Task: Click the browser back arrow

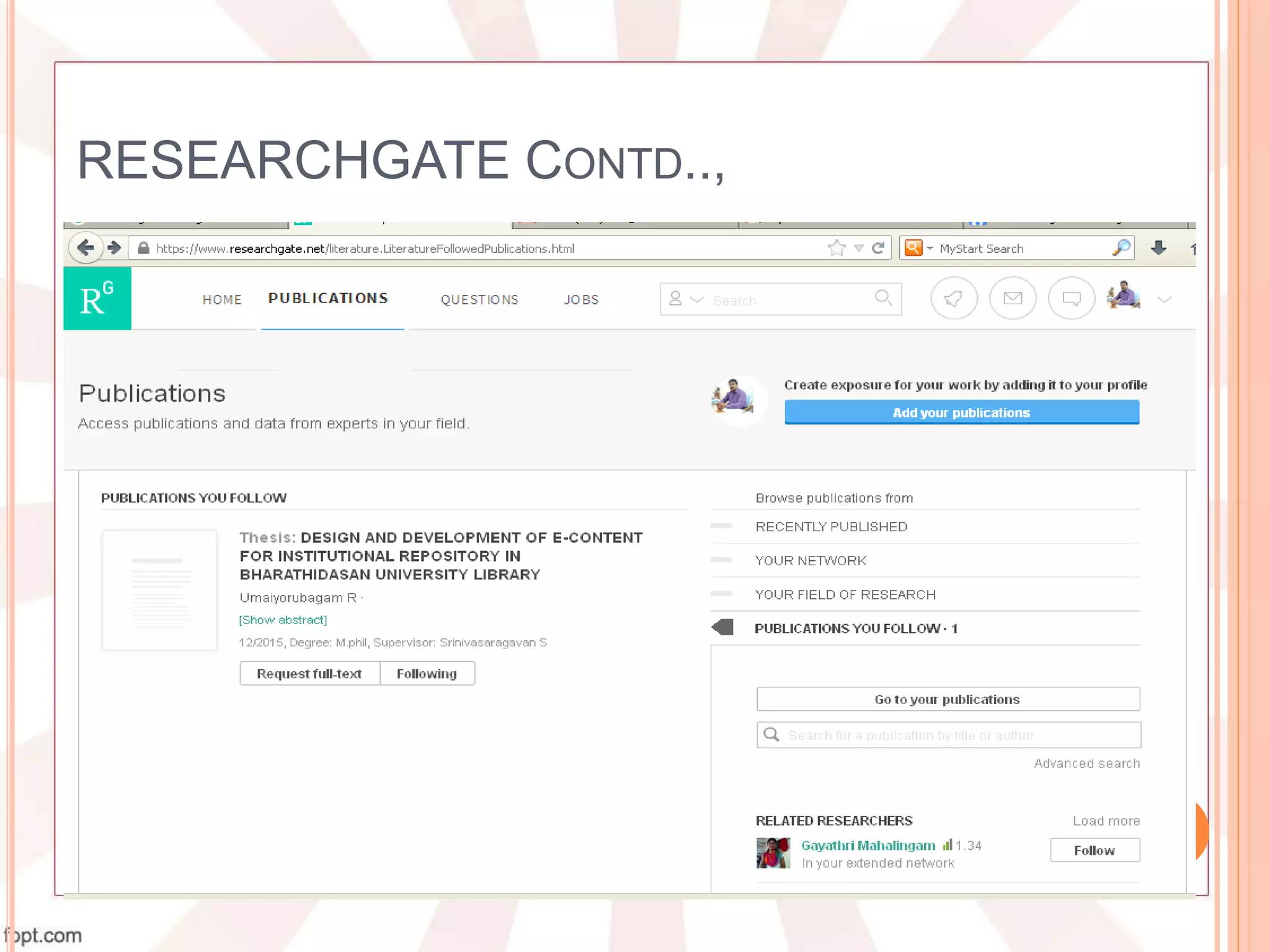Action: 86,249
